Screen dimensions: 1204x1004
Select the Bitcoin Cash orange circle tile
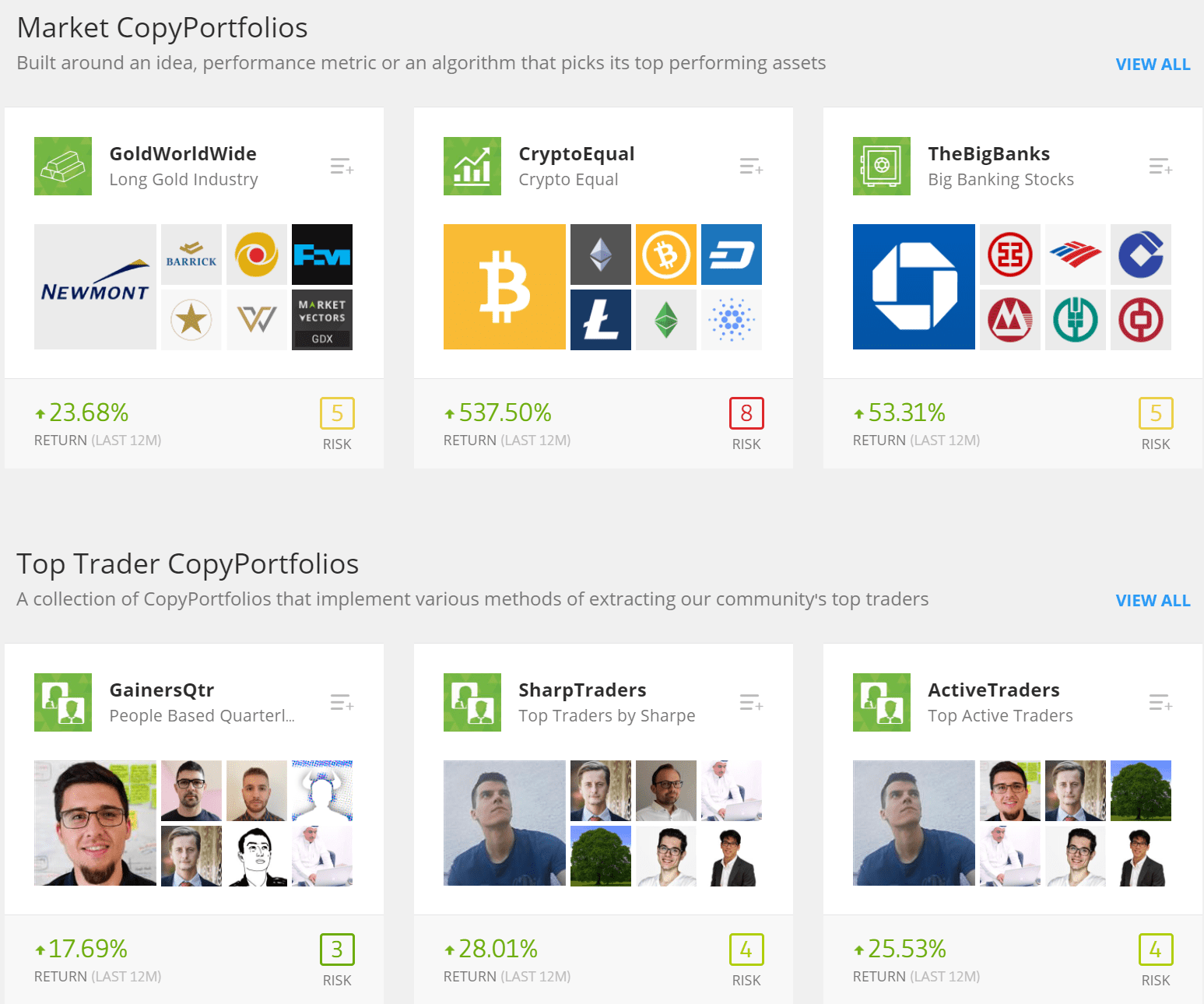point(666,255)
